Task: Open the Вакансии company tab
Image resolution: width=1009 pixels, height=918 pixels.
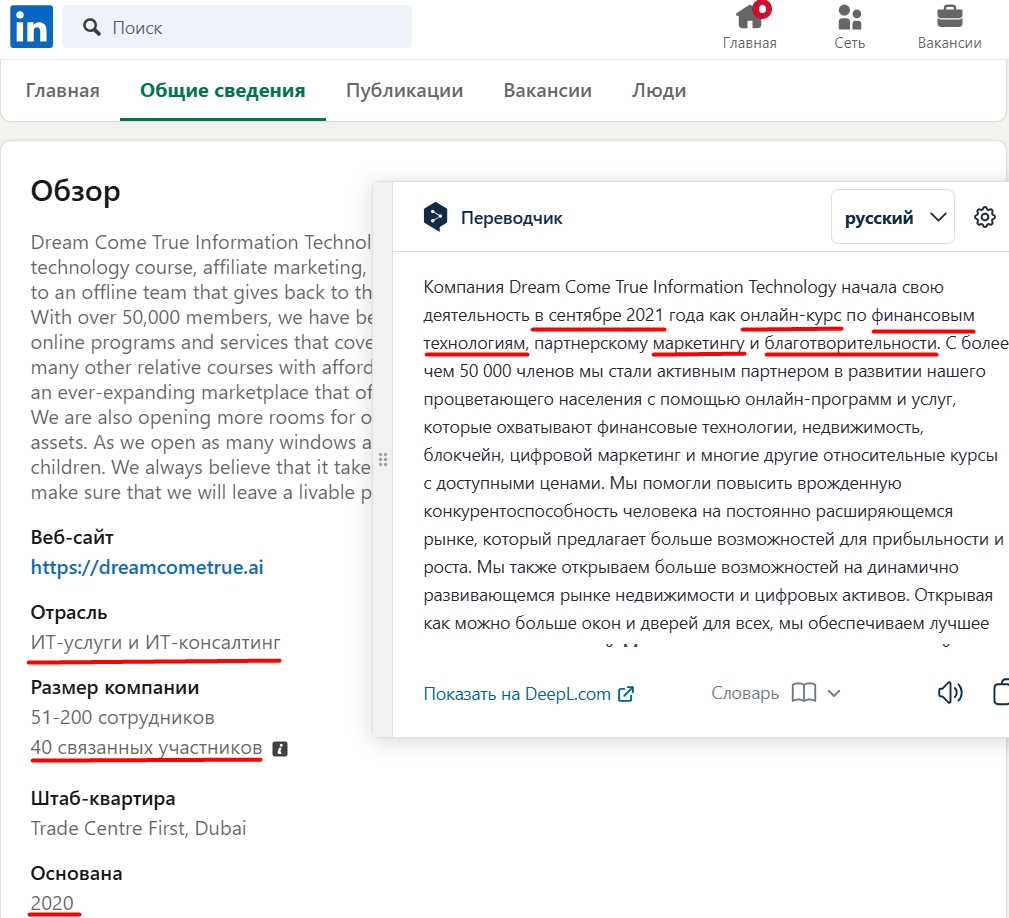Action: (548, 90)
